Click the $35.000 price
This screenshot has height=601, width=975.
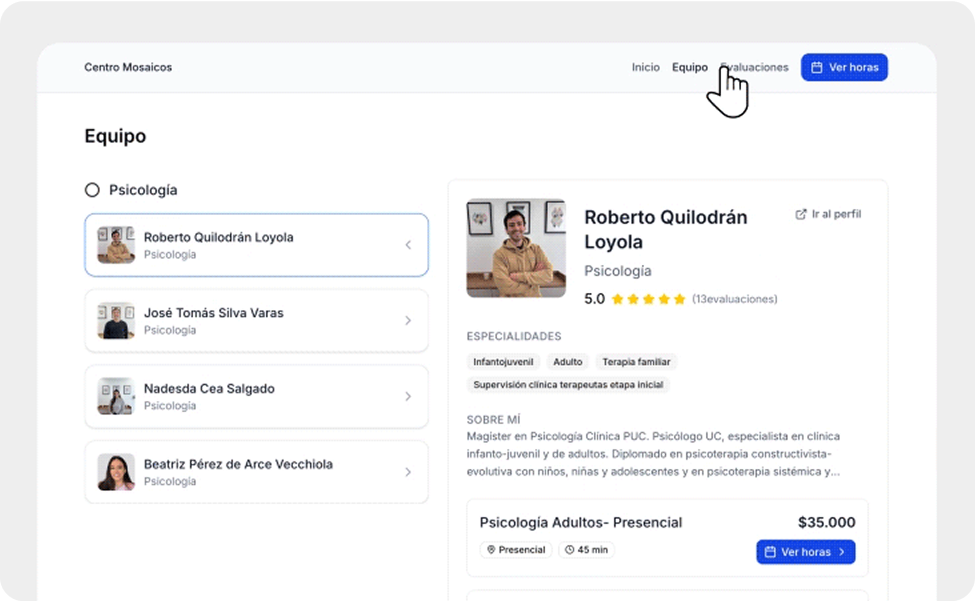click(x=826, y=523)
